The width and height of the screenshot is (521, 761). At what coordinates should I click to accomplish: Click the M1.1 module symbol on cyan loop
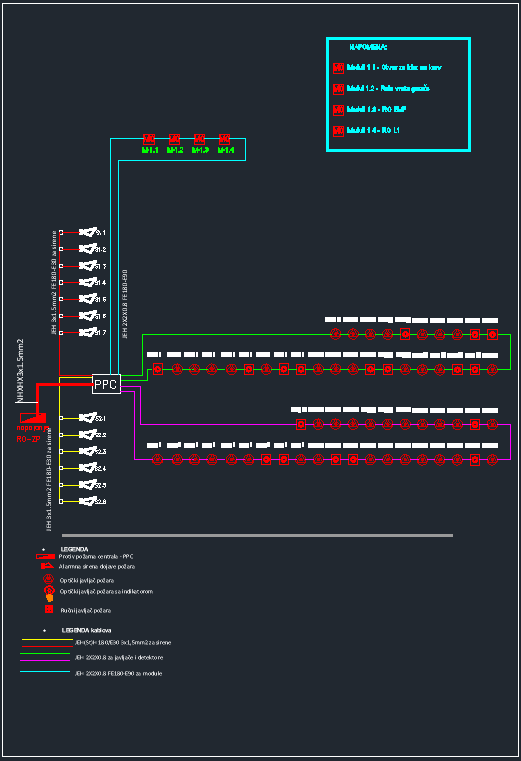[x=149, y=139]
